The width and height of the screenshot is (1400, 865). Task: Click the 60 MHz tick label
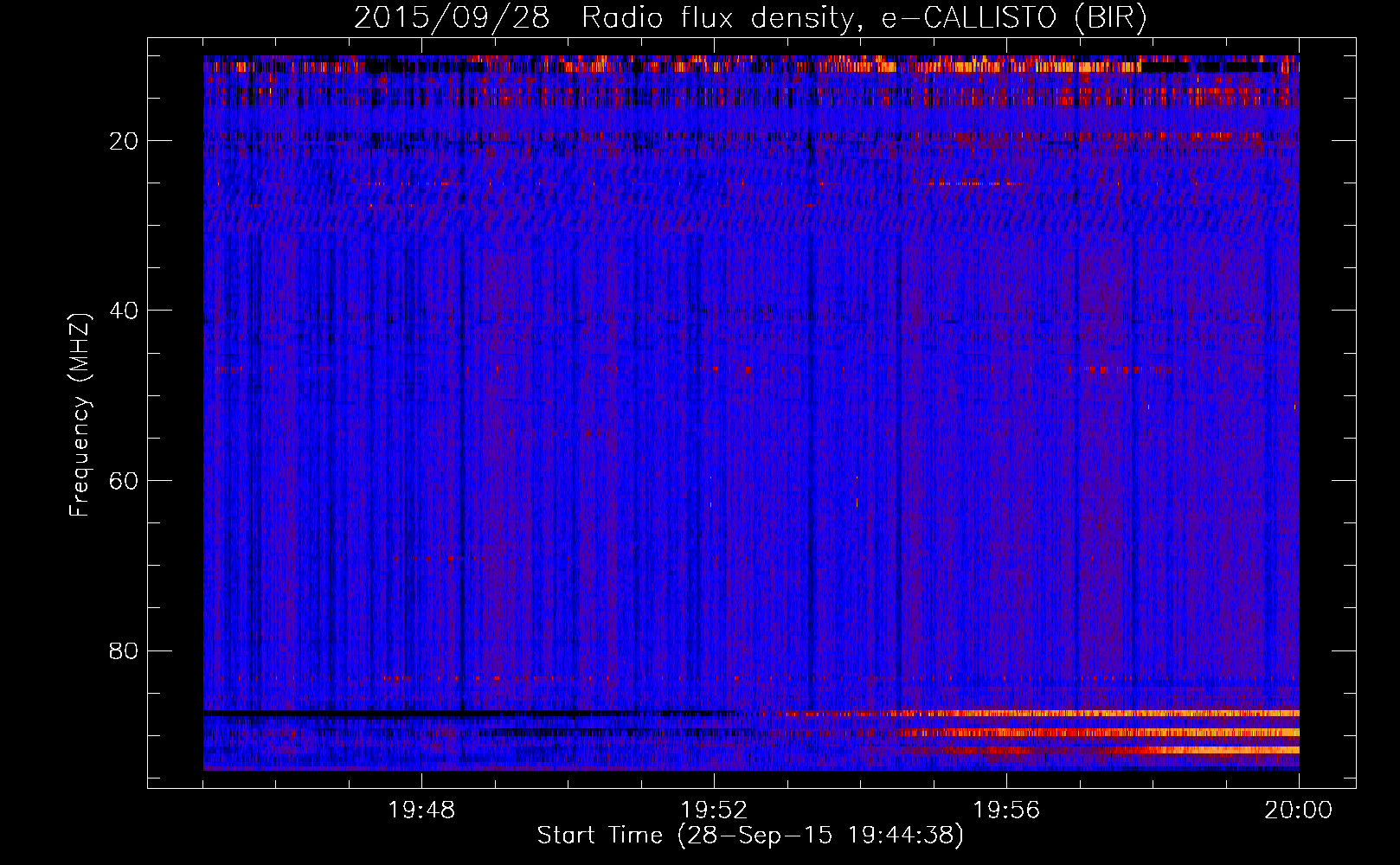tap(124, 481)
